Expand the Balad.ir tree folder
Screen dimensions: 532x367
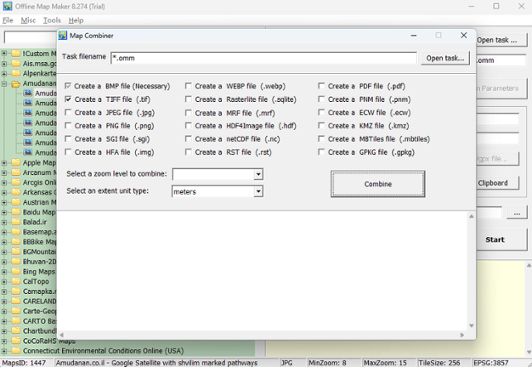click(x=4, y=222)
